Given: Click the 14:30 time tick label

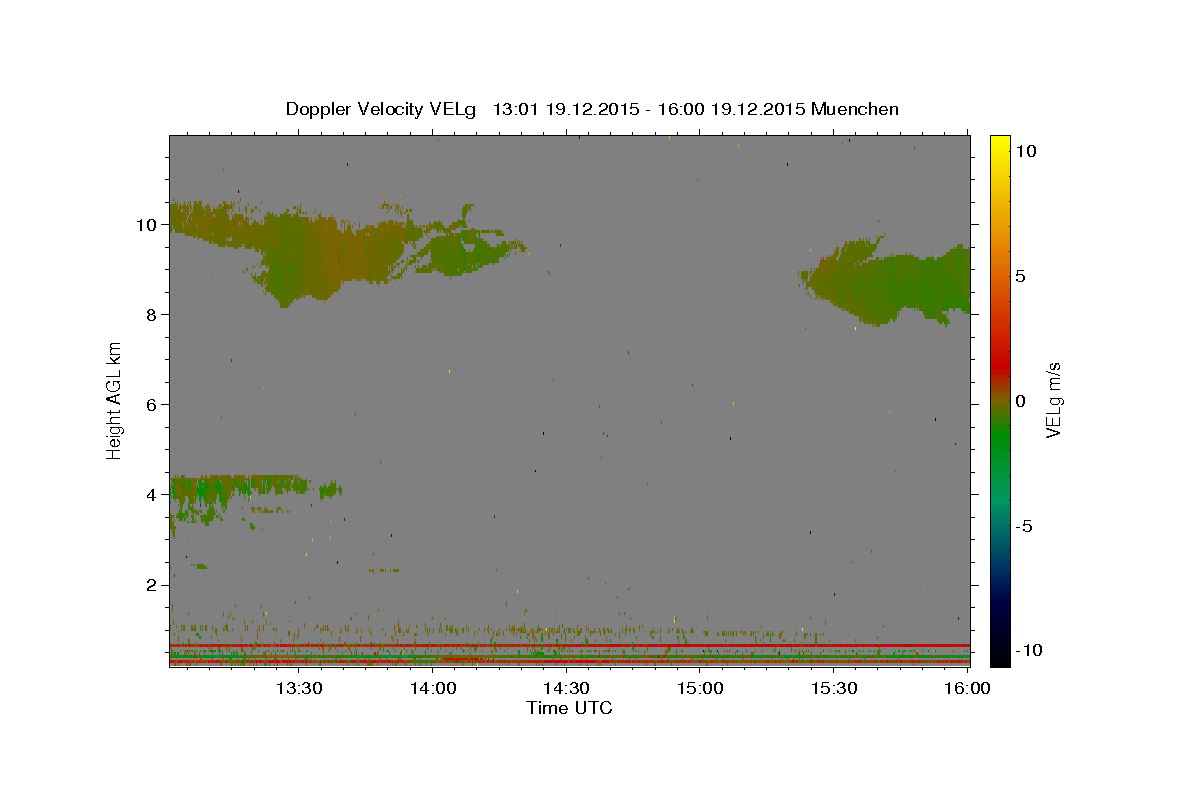Looking at the screenshot, I should pyautogui.click(x=566, y=688).
